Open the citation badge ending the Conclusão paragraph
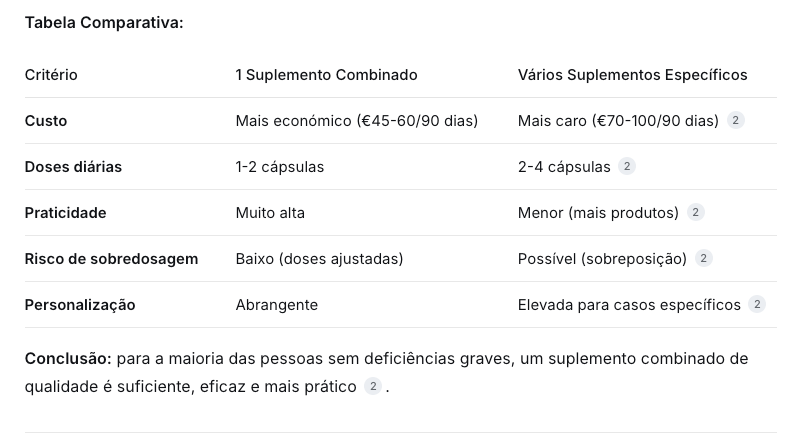Viewport: 808px width, 448px height. (373, 387)
